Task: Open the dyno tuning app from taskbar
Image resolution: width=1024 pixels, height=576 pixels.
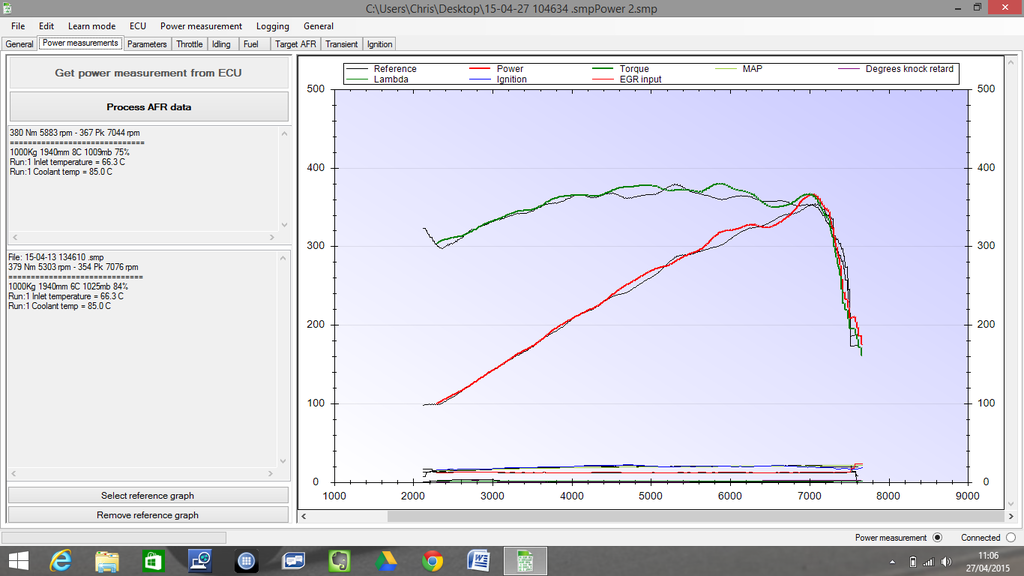Action: [x=525, y=561]
